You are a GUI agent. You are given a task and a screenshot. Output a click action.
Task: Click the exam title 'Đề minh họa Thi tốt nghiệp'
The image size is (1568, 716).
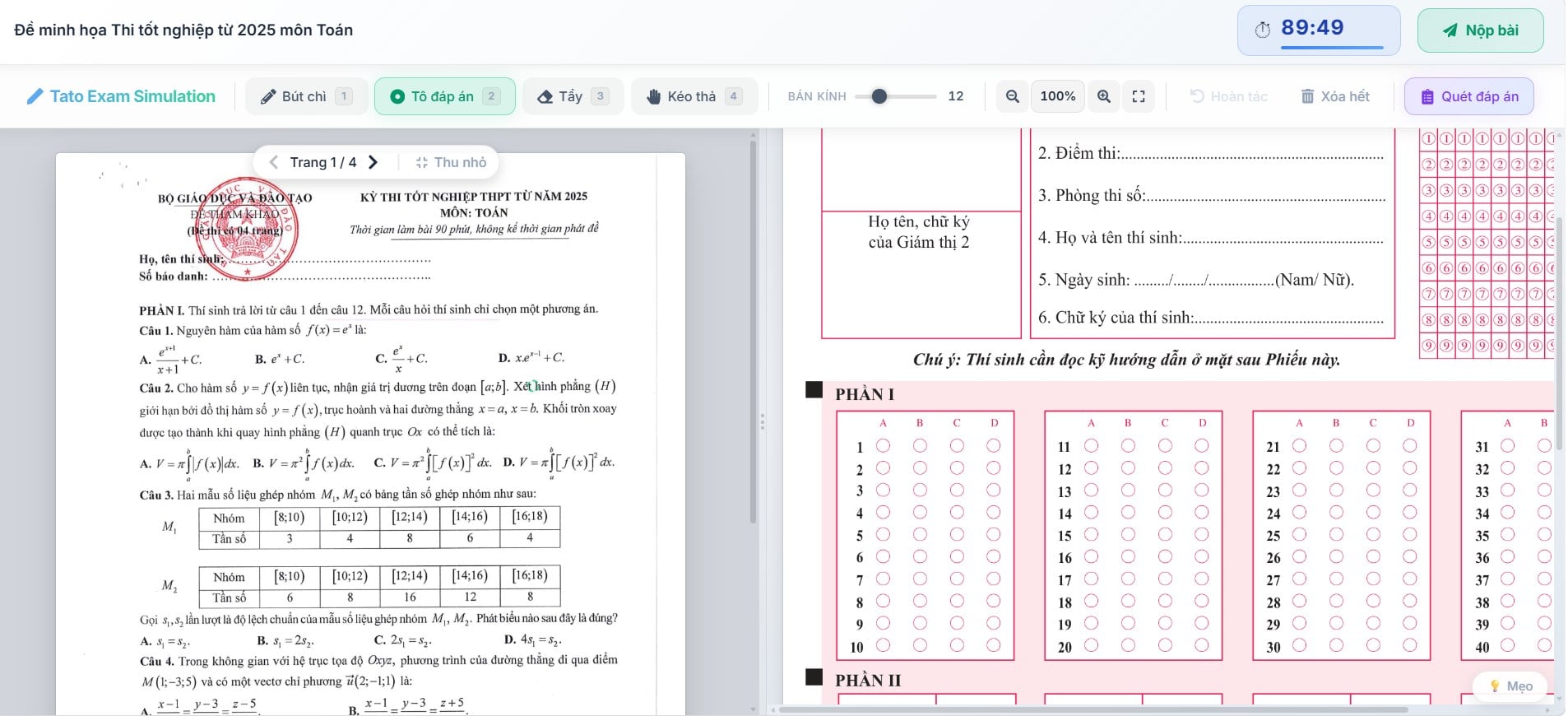(x=183, y=30)
